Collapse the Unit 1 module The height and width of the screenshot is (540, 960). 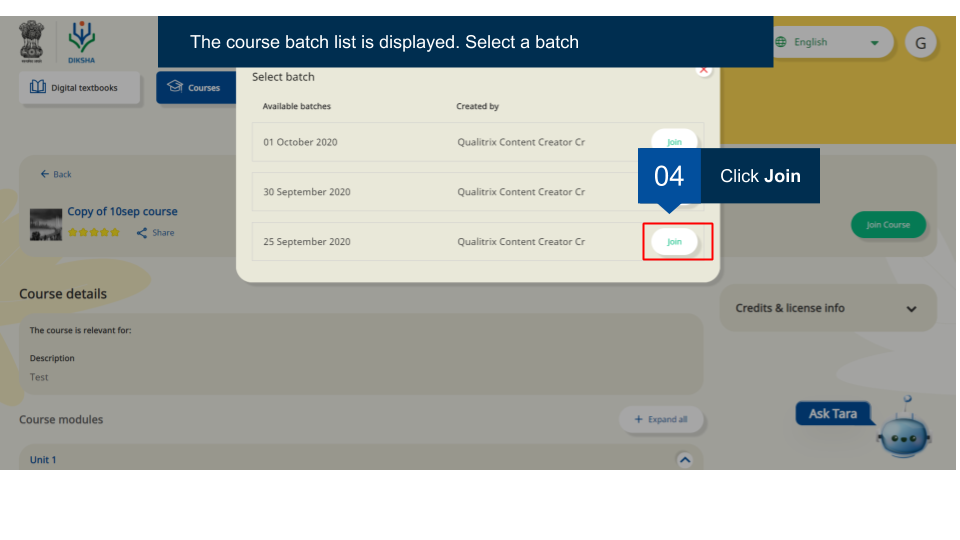[x=684, y=460]
